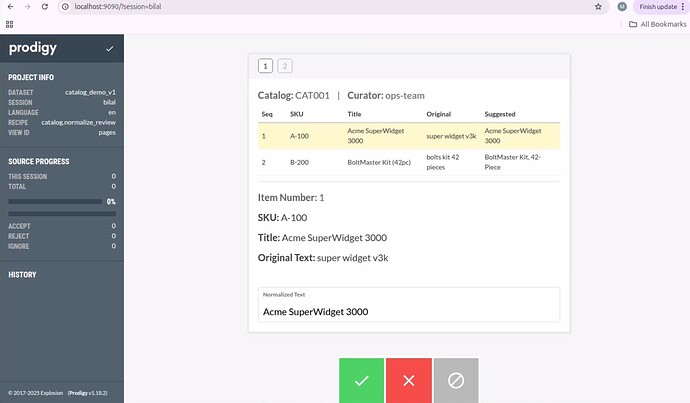Click the Catalog: CAT001 heading
Viewport: 690px width, 403px height.
294,95
